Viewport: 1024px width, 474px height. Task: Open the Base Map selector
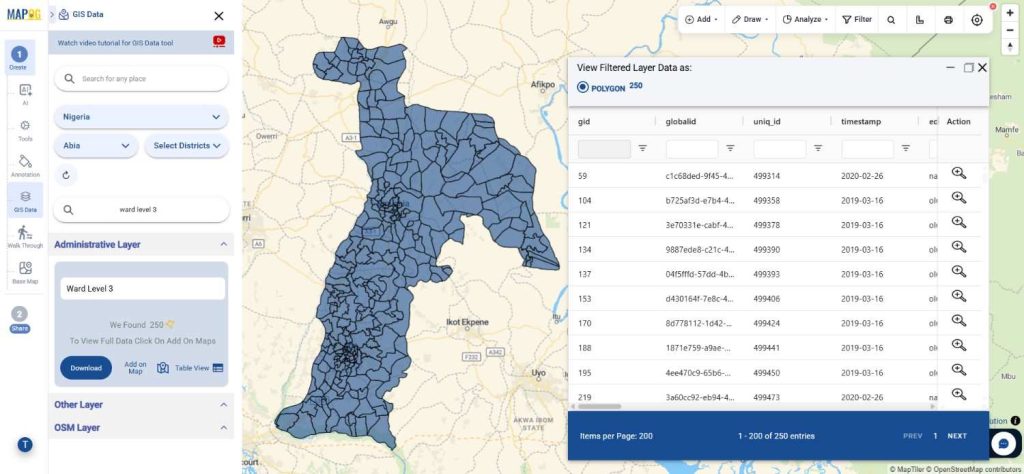point(25,272)
